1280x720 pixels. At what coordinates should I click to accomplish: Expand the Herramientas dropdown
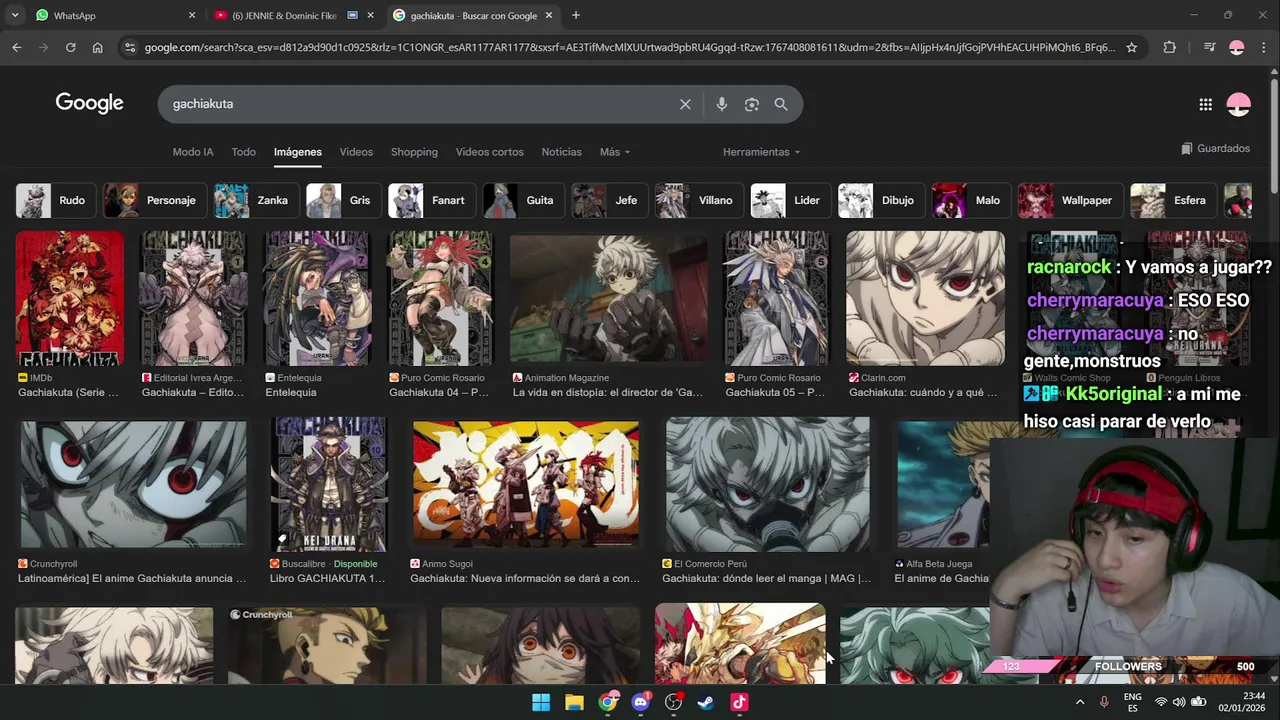(x=761, y=152)
